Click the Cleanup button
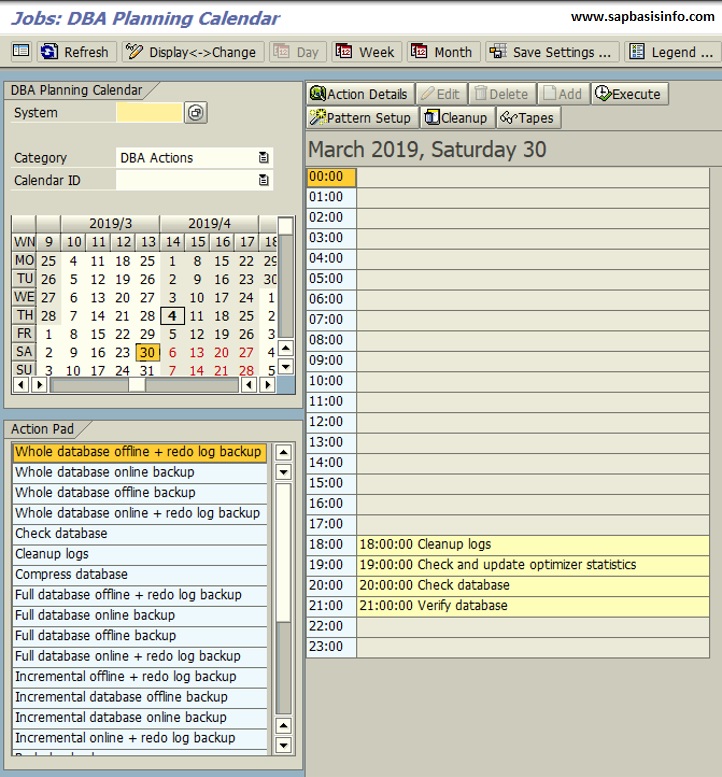 456,118
